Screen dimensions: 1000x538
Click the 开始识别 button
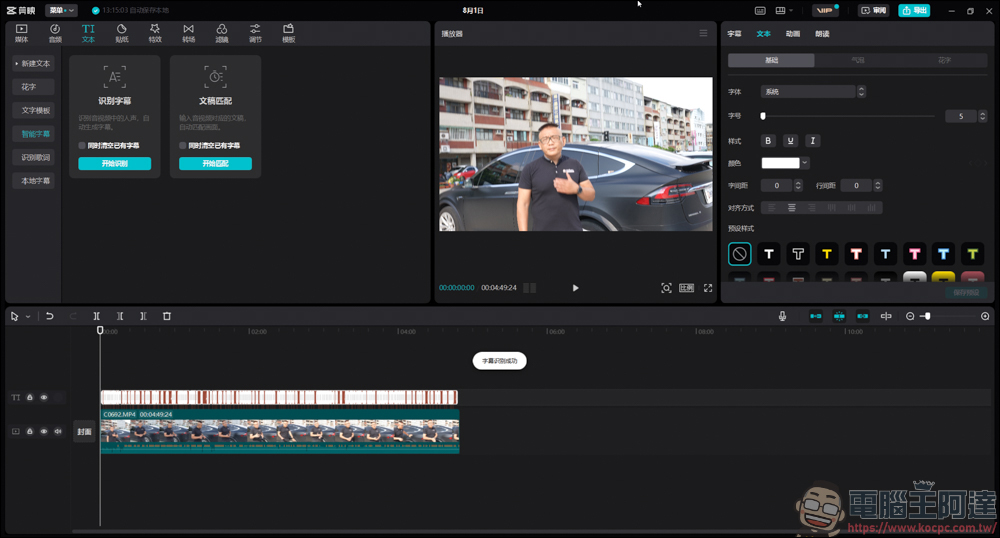click(x=115, y=163)
